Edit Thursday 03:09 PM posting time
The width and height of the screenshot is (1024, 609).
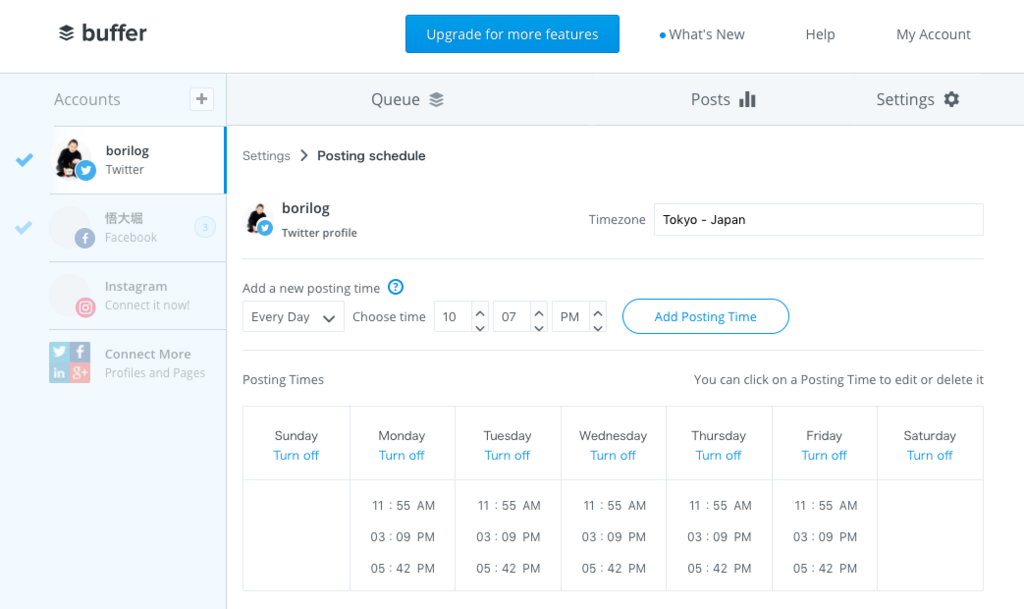pos(719,537)
